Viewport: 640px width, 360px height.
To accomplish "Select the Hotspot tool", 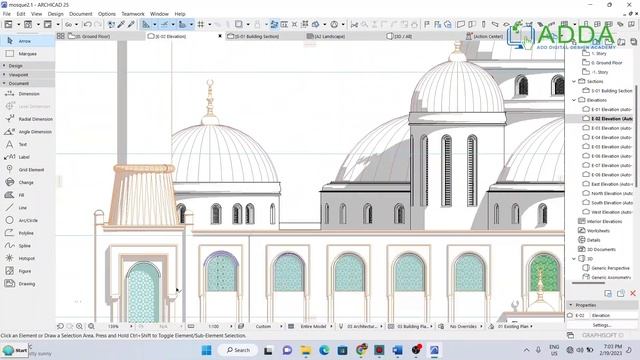I will pyautogui.click(x=27, y=258).
